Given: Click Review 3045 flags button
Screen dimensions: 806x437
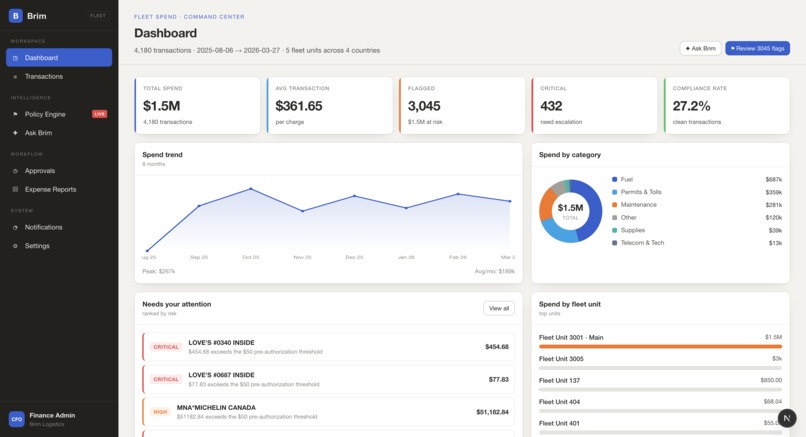Looking at the screenshot, I should [x=757, y=48].
